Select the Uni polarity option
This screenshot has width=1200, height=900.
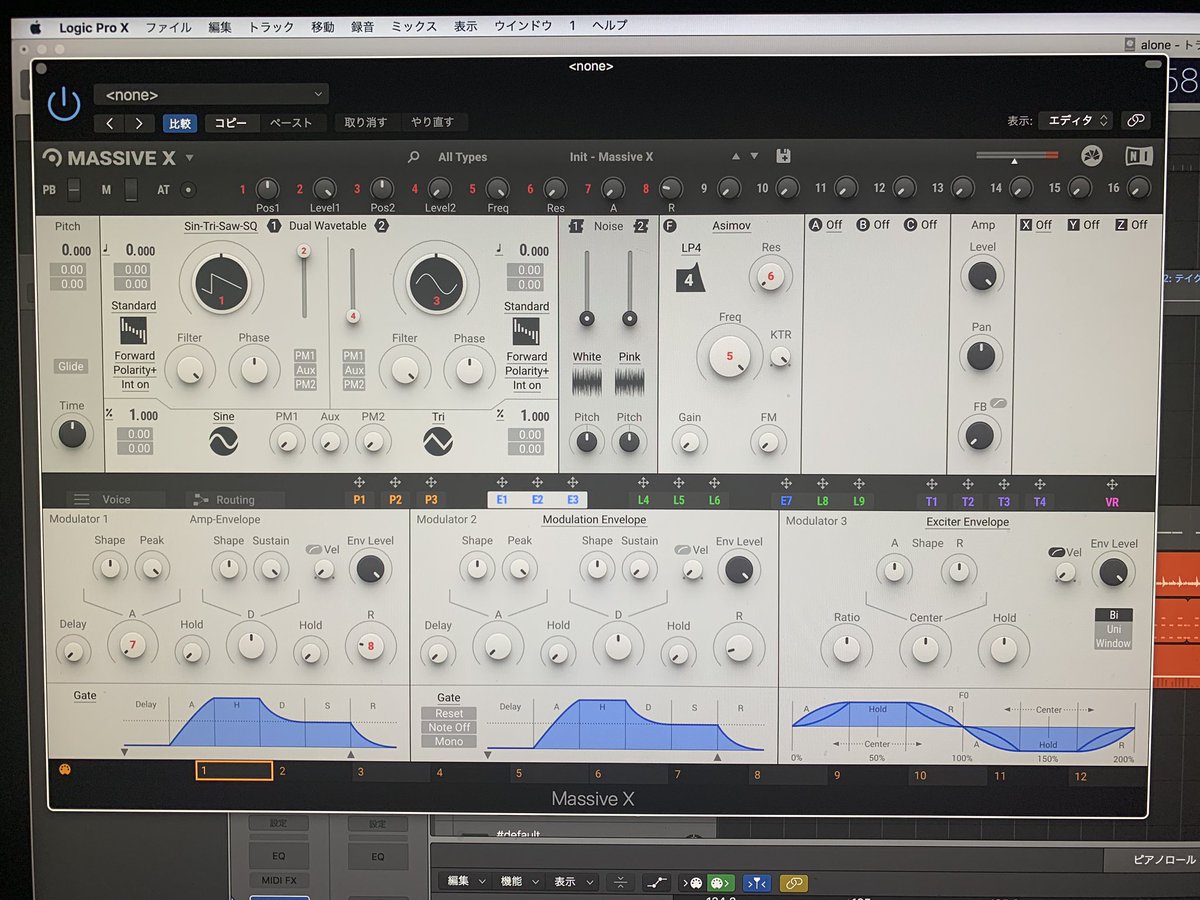(1113, 629)
